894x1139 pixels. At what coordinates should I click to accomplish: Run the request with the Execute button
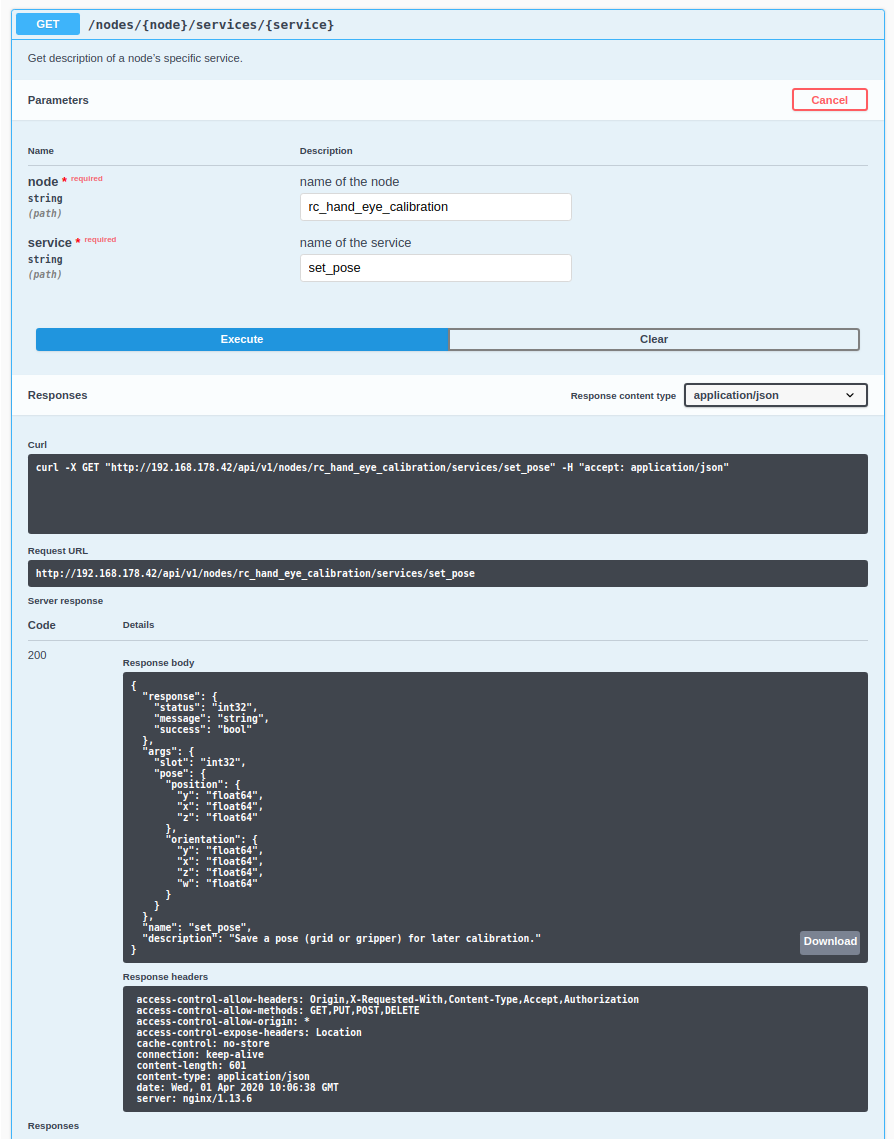[242, 339]
